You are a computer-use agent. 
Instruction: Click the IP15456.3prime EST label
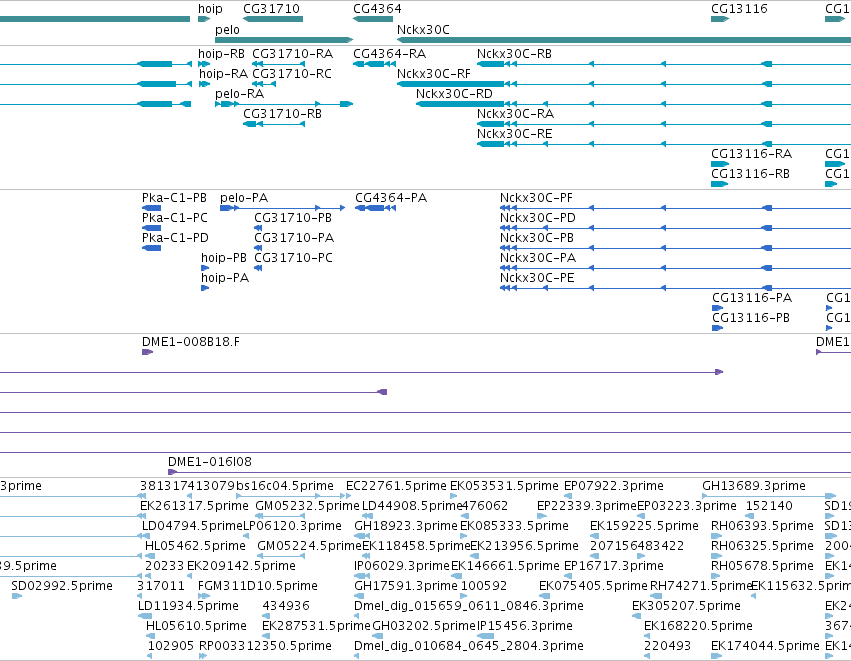525,627
